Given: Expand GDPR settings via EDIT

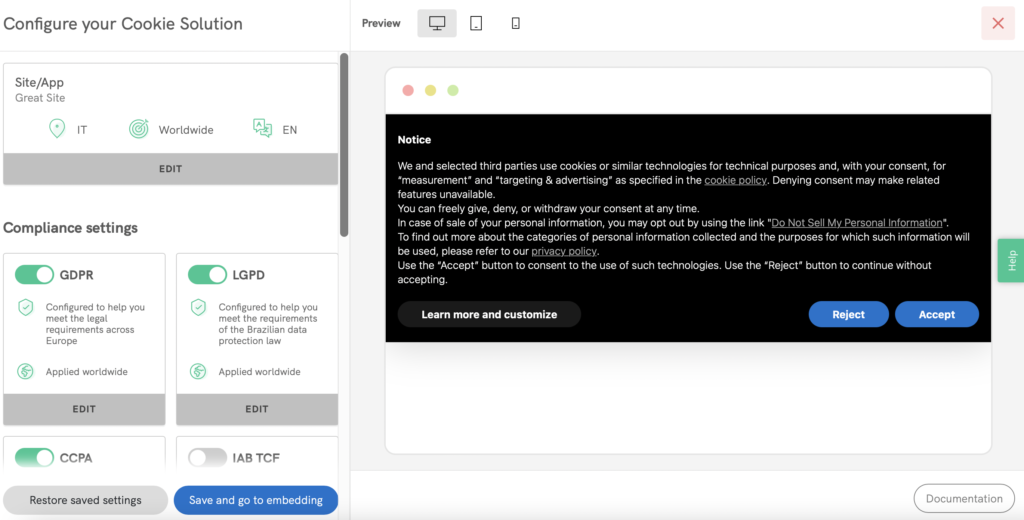Looking at the screenshot, I should [x=84, y=409].
